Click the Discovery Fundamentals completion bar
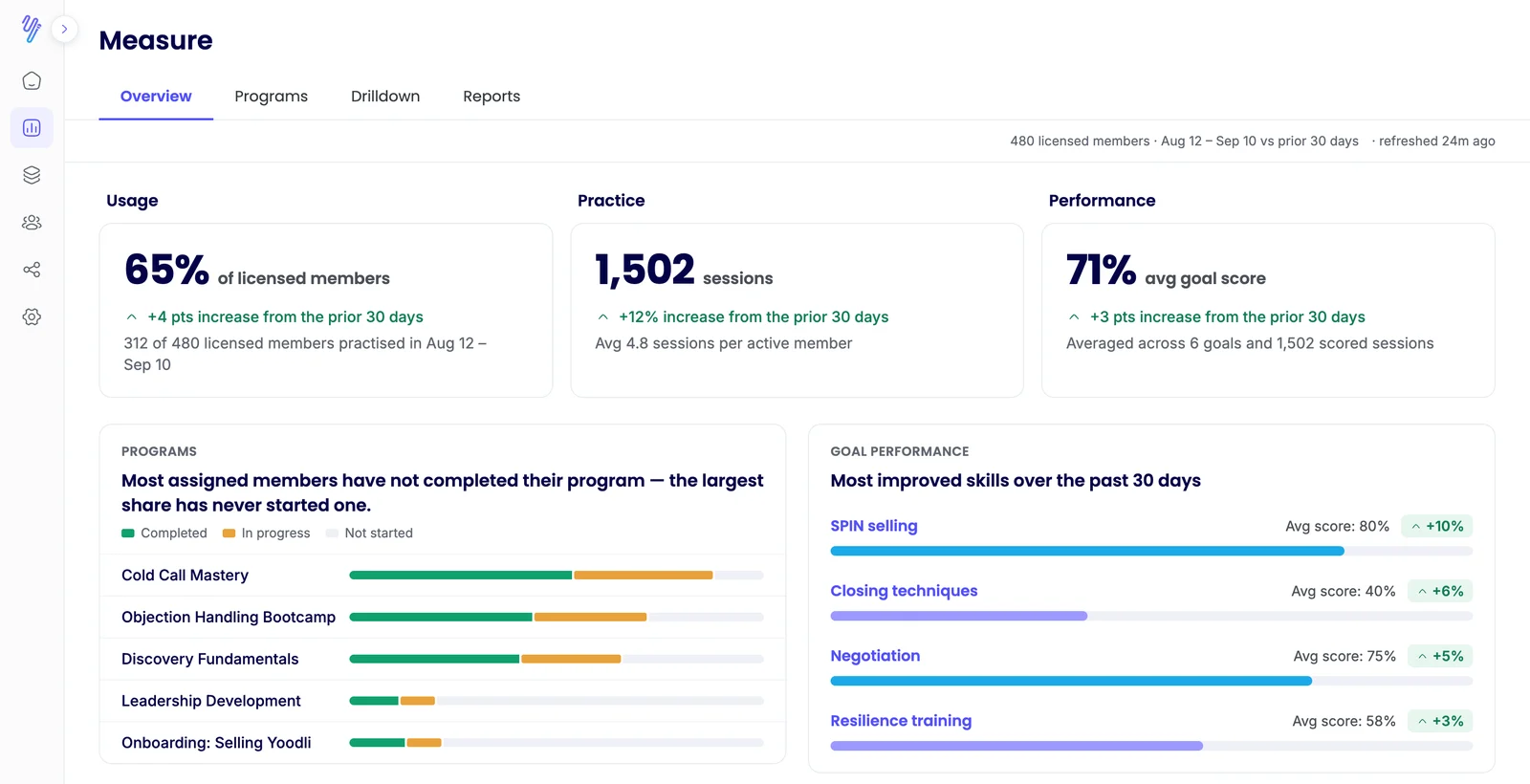1530x784 pixels. (557, 659)
